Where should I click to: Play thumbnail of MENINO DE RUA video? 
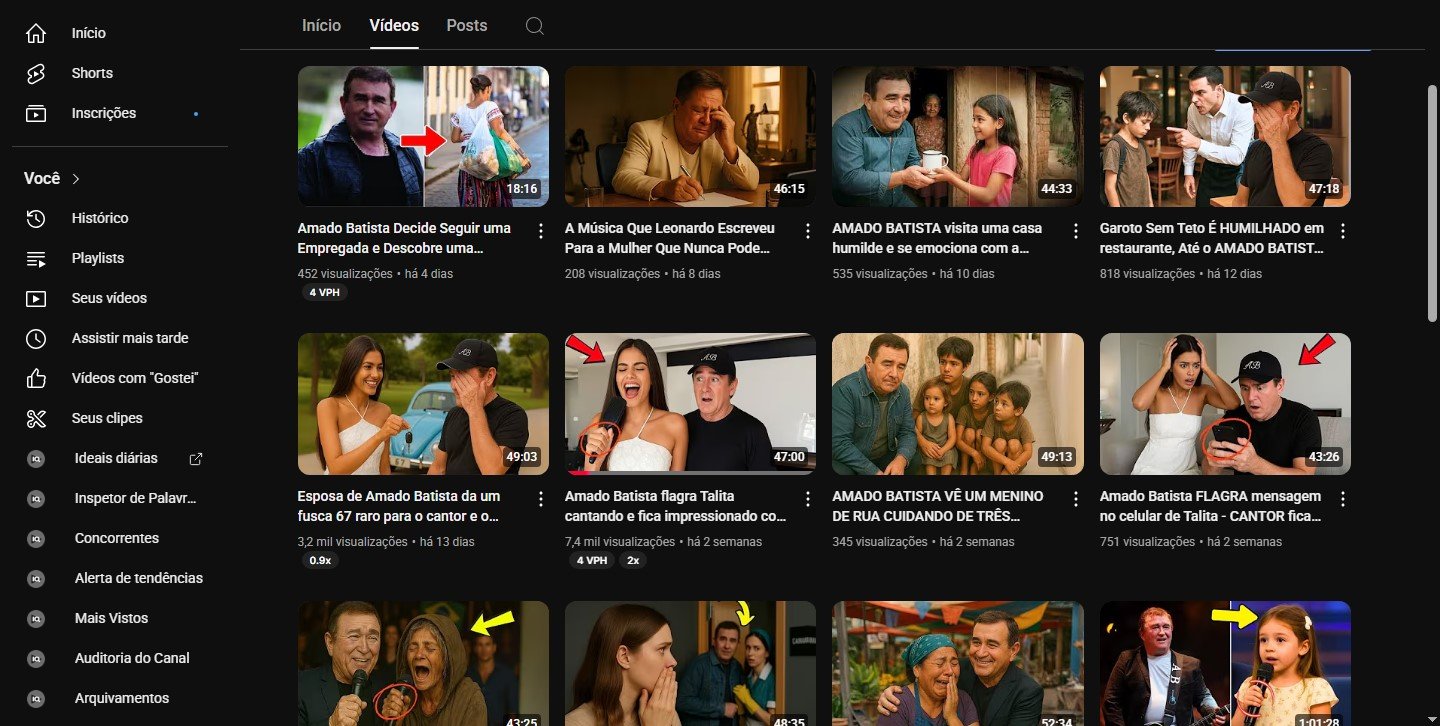957,404
